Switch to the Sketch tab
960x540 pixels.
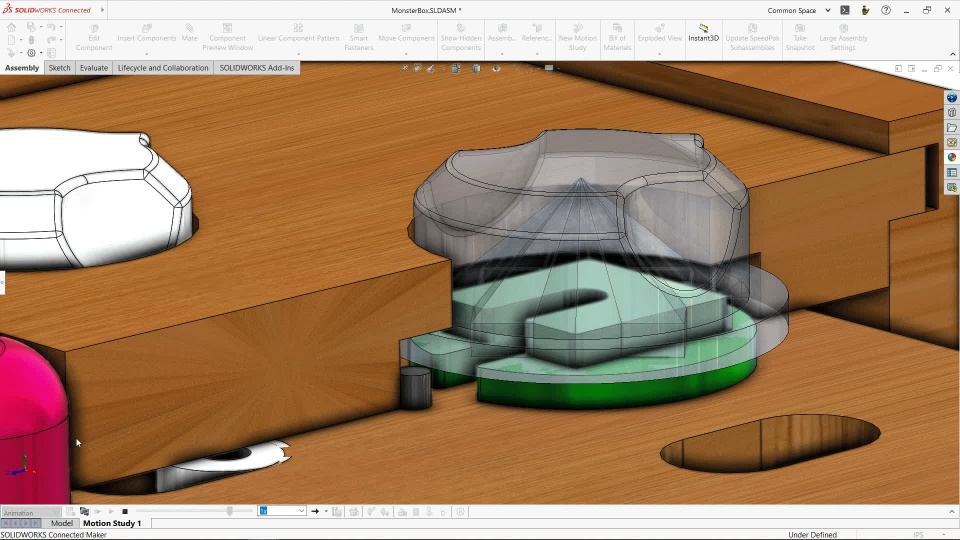(x=60, y=68)
